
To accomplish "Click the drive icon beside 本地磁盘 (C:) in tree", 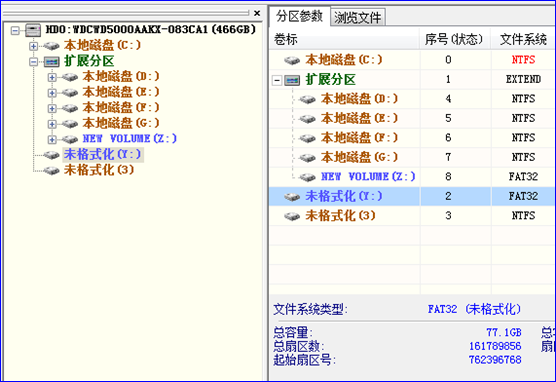I will pyautogui.click(x=51, y=46).
